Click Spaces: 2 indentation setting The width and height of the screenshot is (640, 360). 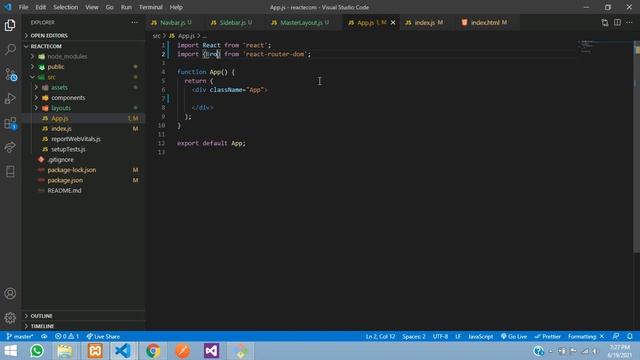(414, 336)
